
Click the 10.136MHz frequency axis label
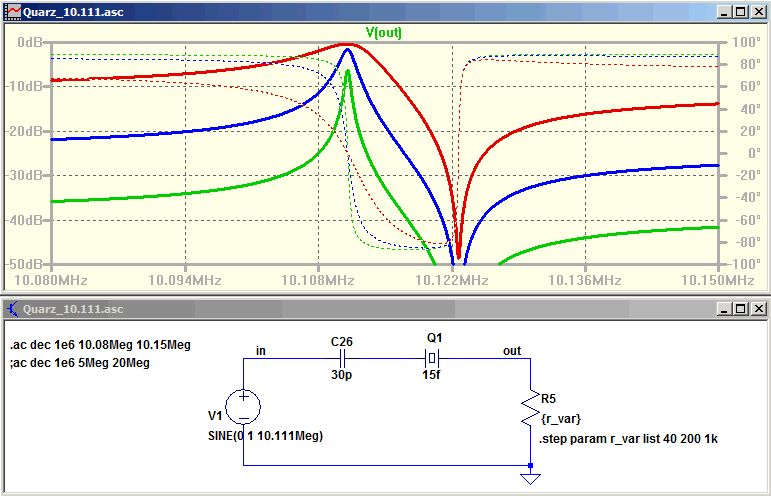click(x=585, y=281)
